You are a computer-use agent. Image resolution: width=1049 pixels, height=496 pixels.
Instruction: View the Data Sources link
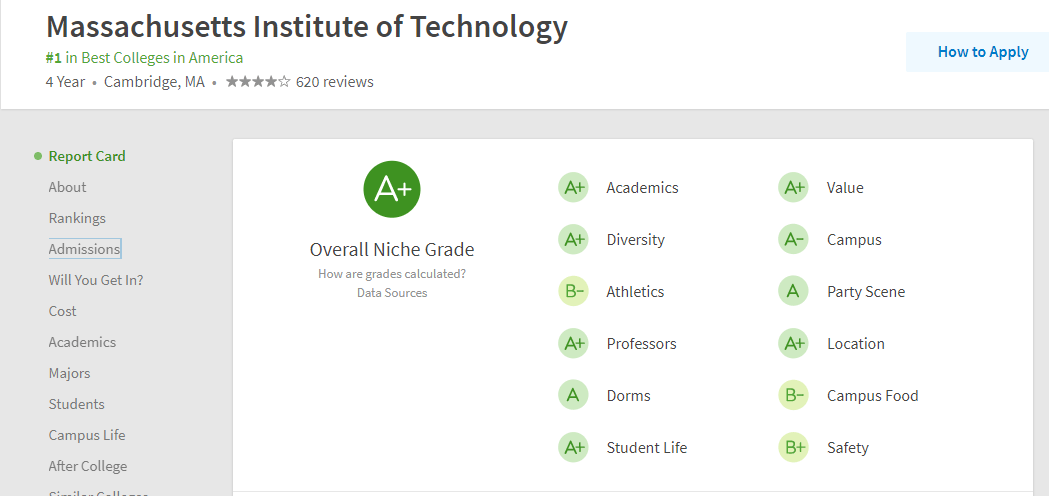click(x=392, y=293)
